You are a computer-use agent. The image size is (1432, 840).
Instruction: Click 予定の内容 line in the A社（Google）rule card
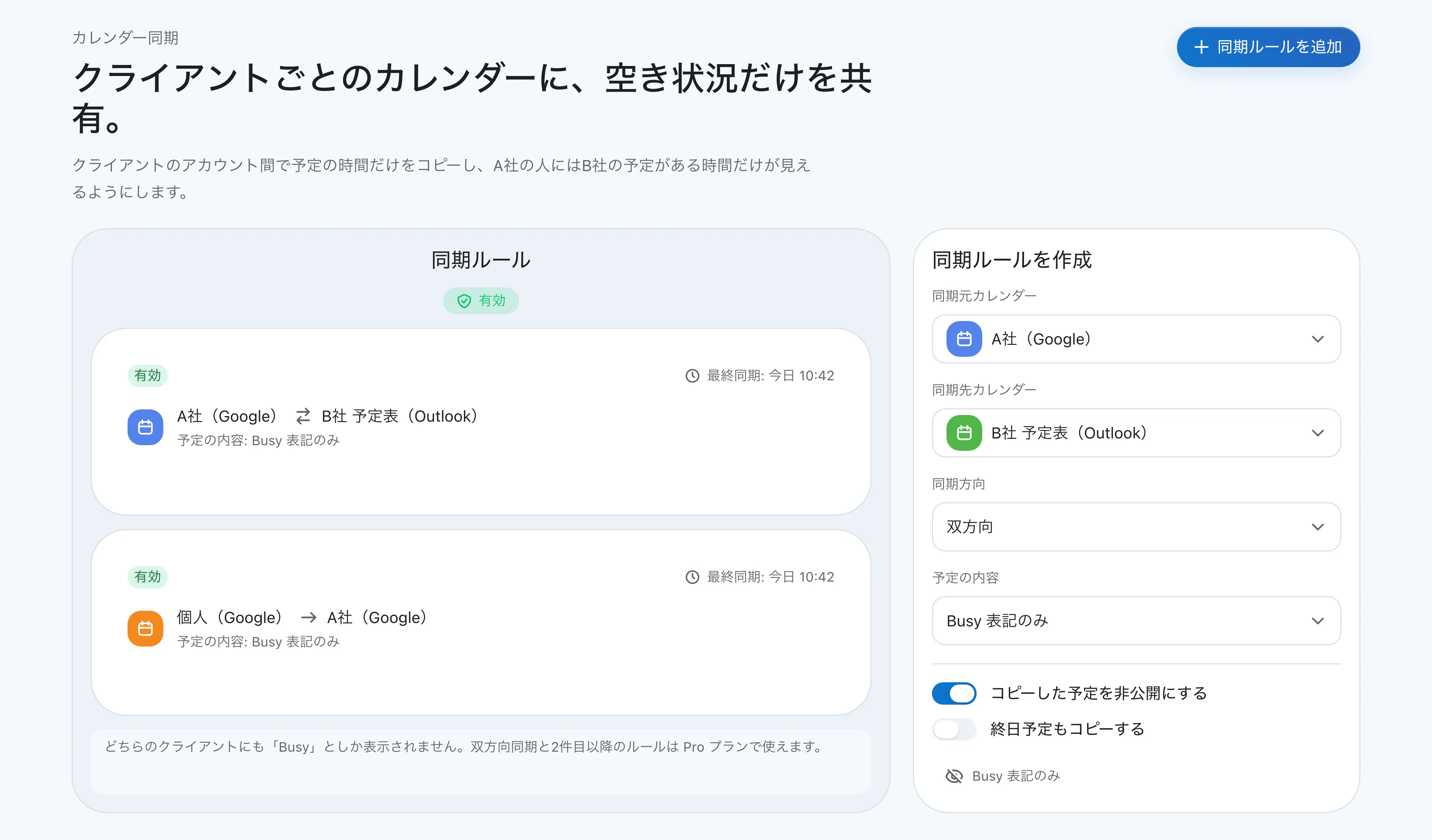(258, 441)
